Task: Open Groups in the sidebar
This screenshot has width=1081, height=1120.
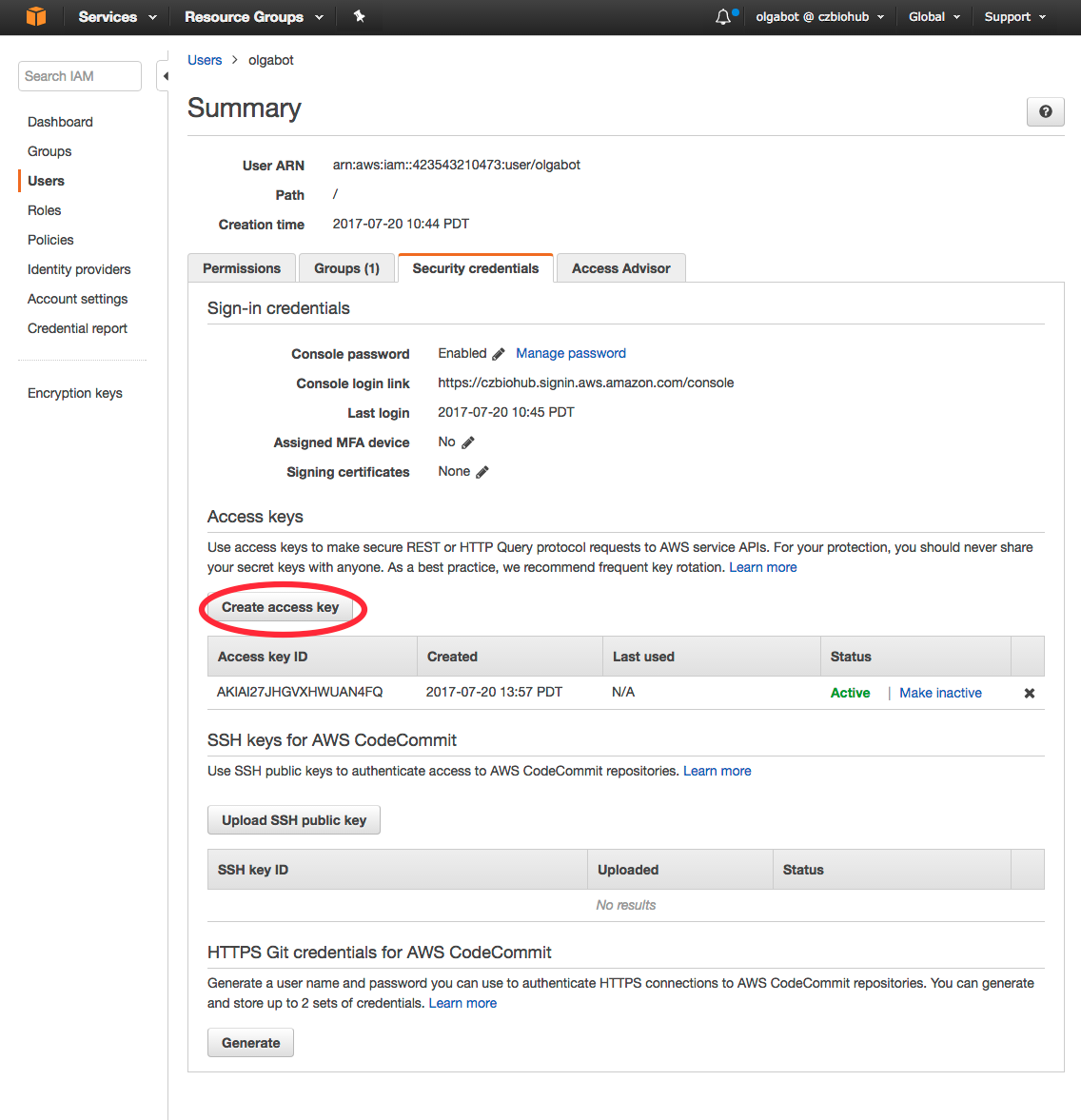Action: point(49,151)
